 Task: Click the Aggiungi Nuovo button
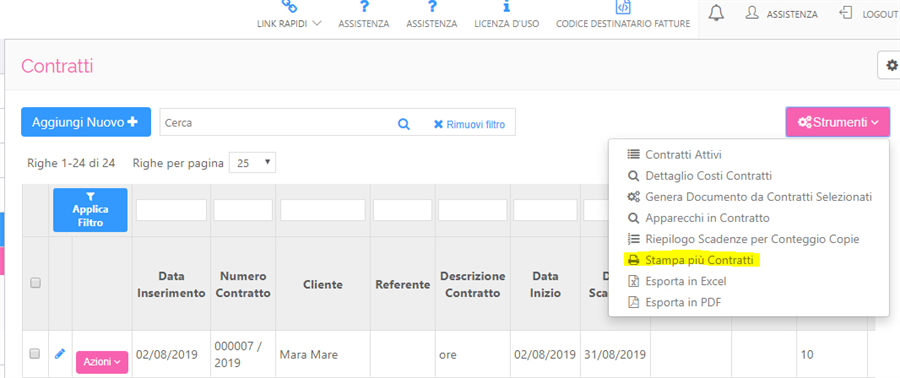click(x=86, y=122)
